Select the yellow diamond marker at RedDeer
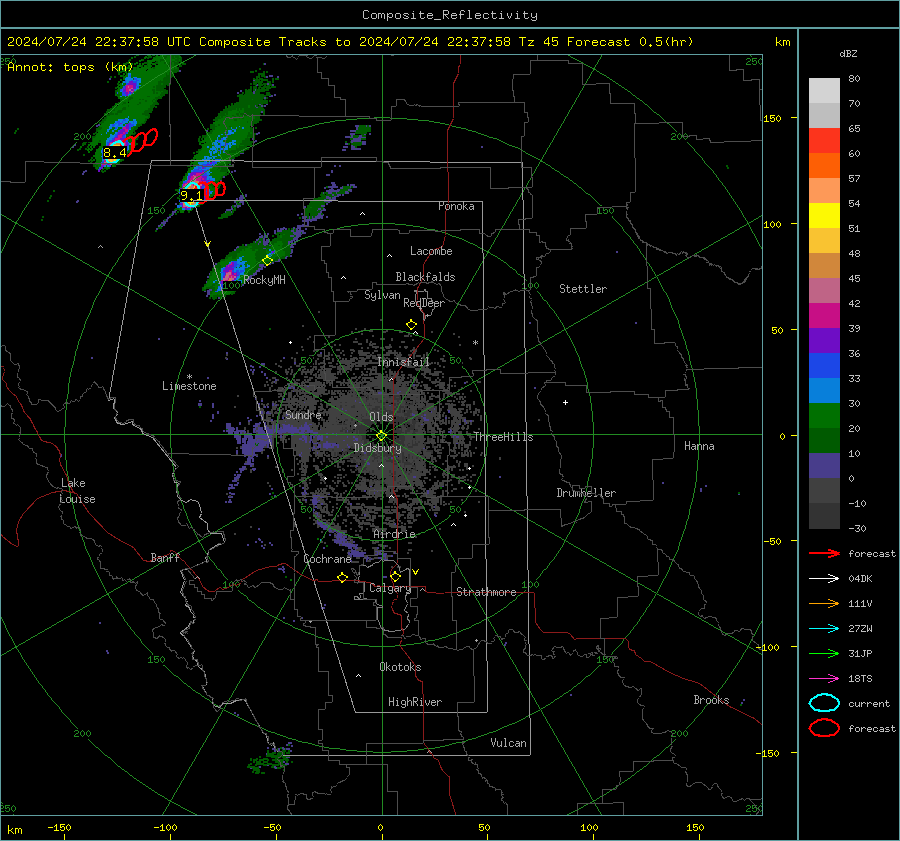900x841 pixels. 412,325
